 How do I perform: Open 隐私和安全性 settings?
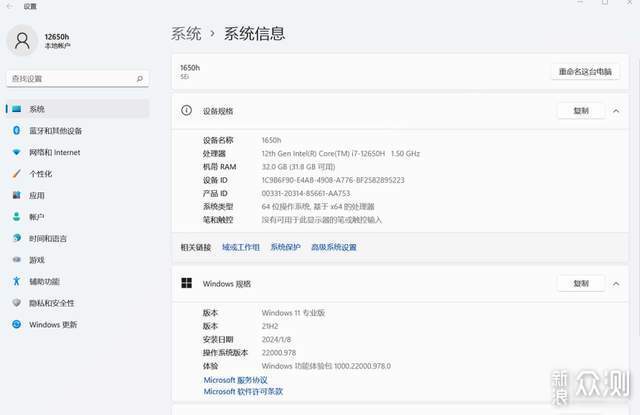coord(78,303)
